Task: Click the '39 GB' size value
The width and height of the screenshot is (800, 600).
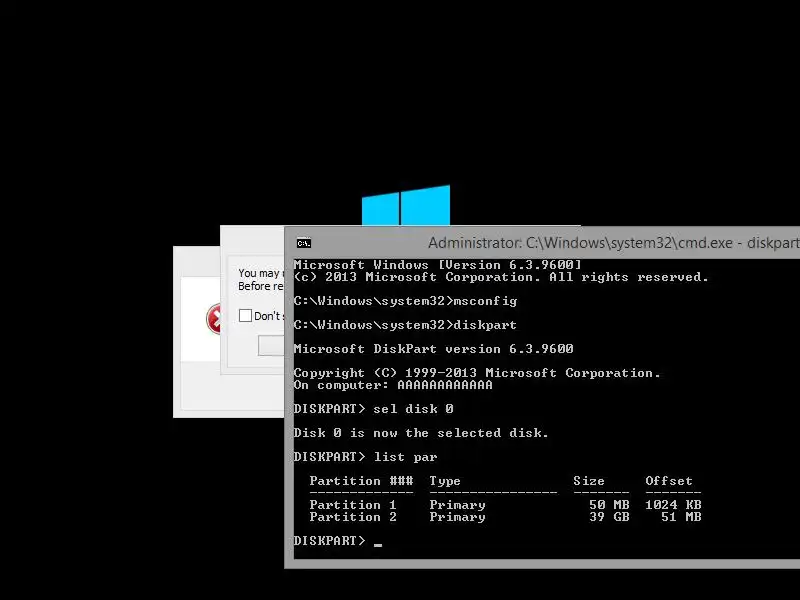Action: click(x=609, y=517)
